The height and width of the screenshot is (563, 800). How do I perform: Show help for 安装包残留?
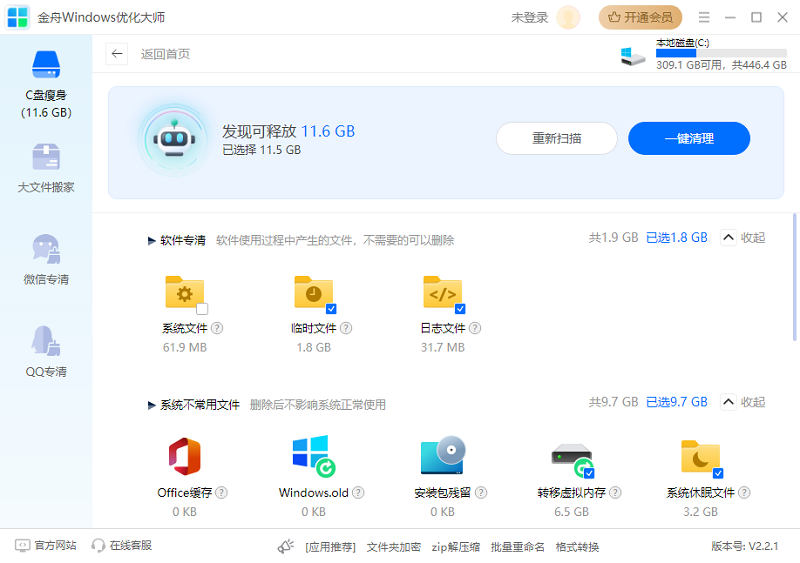click(x=481, y=493)
